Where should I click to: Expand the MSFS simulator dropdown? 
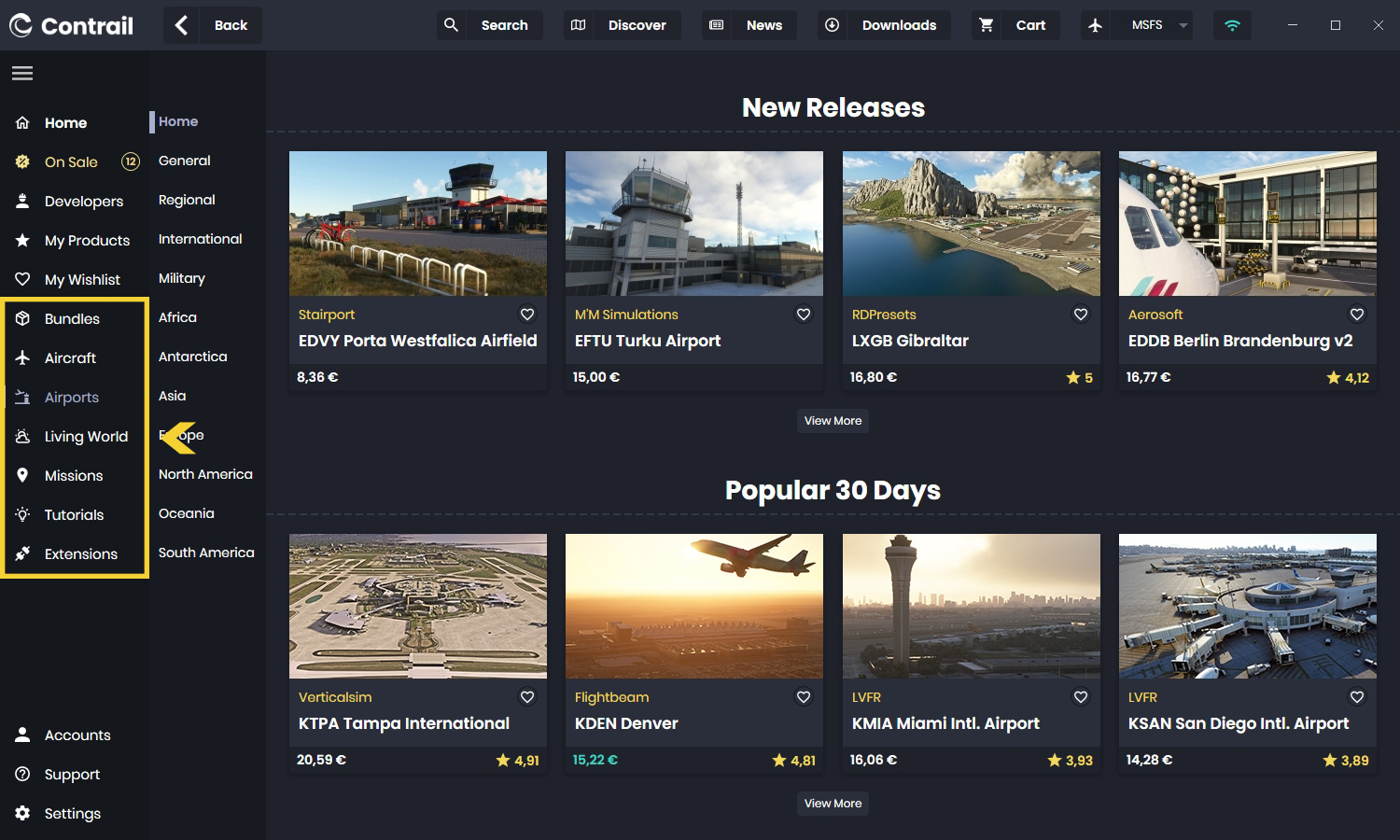[x=1183, y=25]
